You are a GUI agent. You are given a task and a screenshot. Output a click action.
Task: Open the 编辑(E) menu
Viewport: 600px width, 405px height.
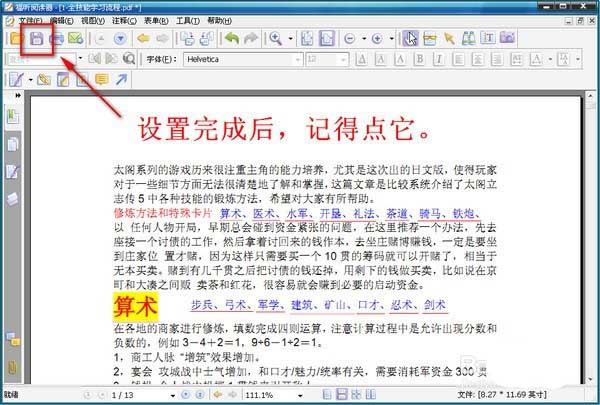point(62,21)
